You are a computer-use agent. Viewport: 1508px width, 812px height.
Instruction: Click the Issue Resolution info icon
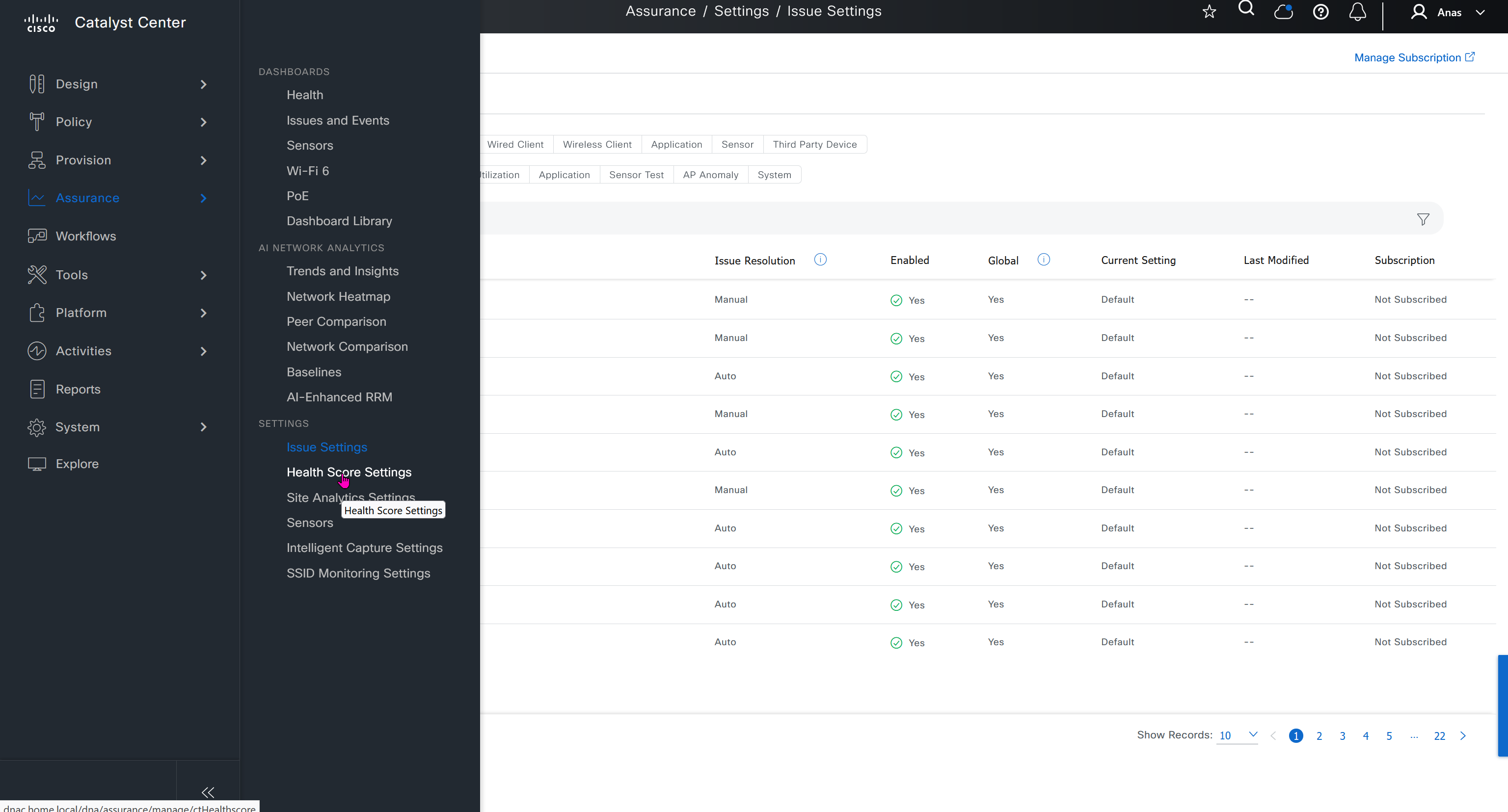pos(820,260)
